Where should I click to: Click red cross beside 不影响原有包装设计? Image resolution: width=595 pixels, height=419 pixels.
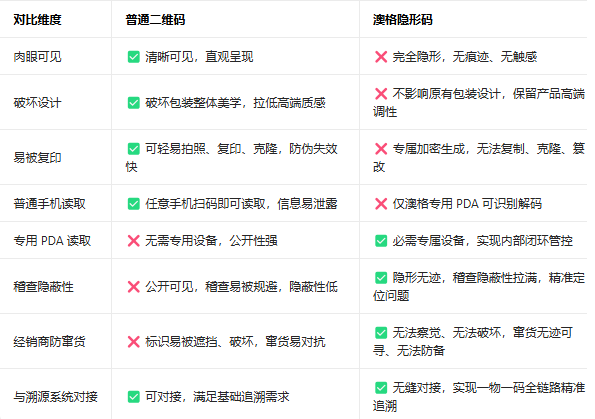click(381, 94)
